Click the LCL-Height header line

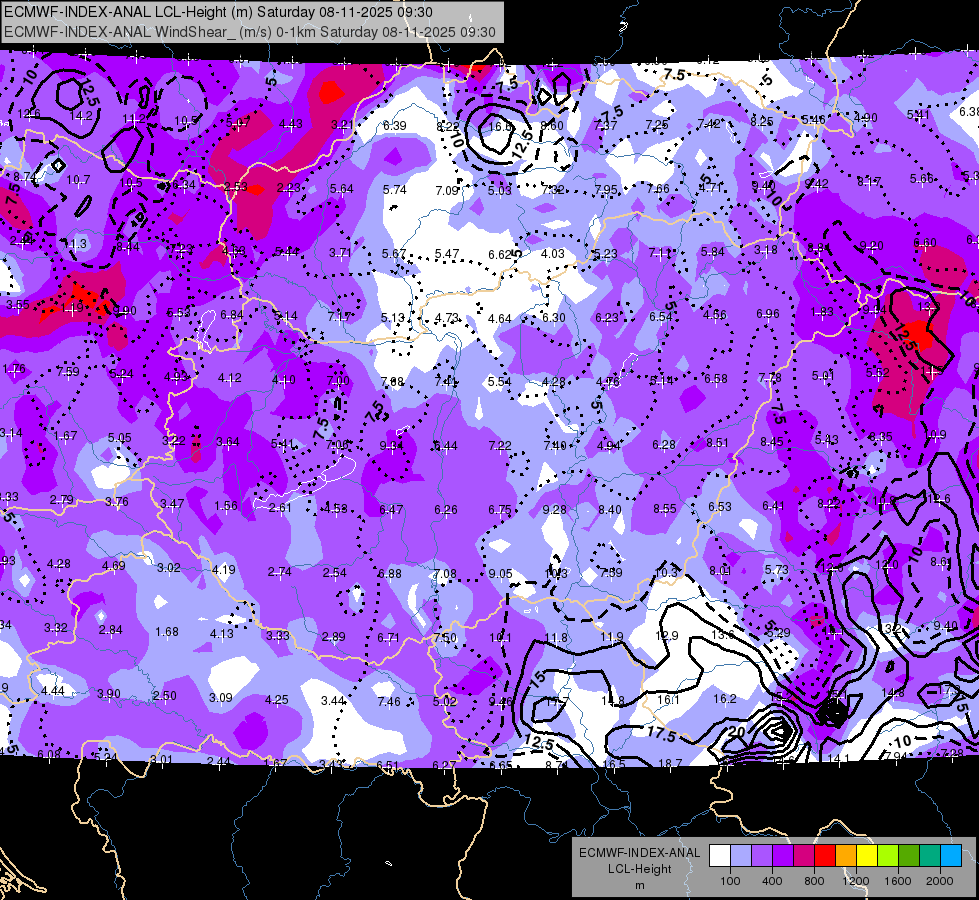click(x=218, y=12)
